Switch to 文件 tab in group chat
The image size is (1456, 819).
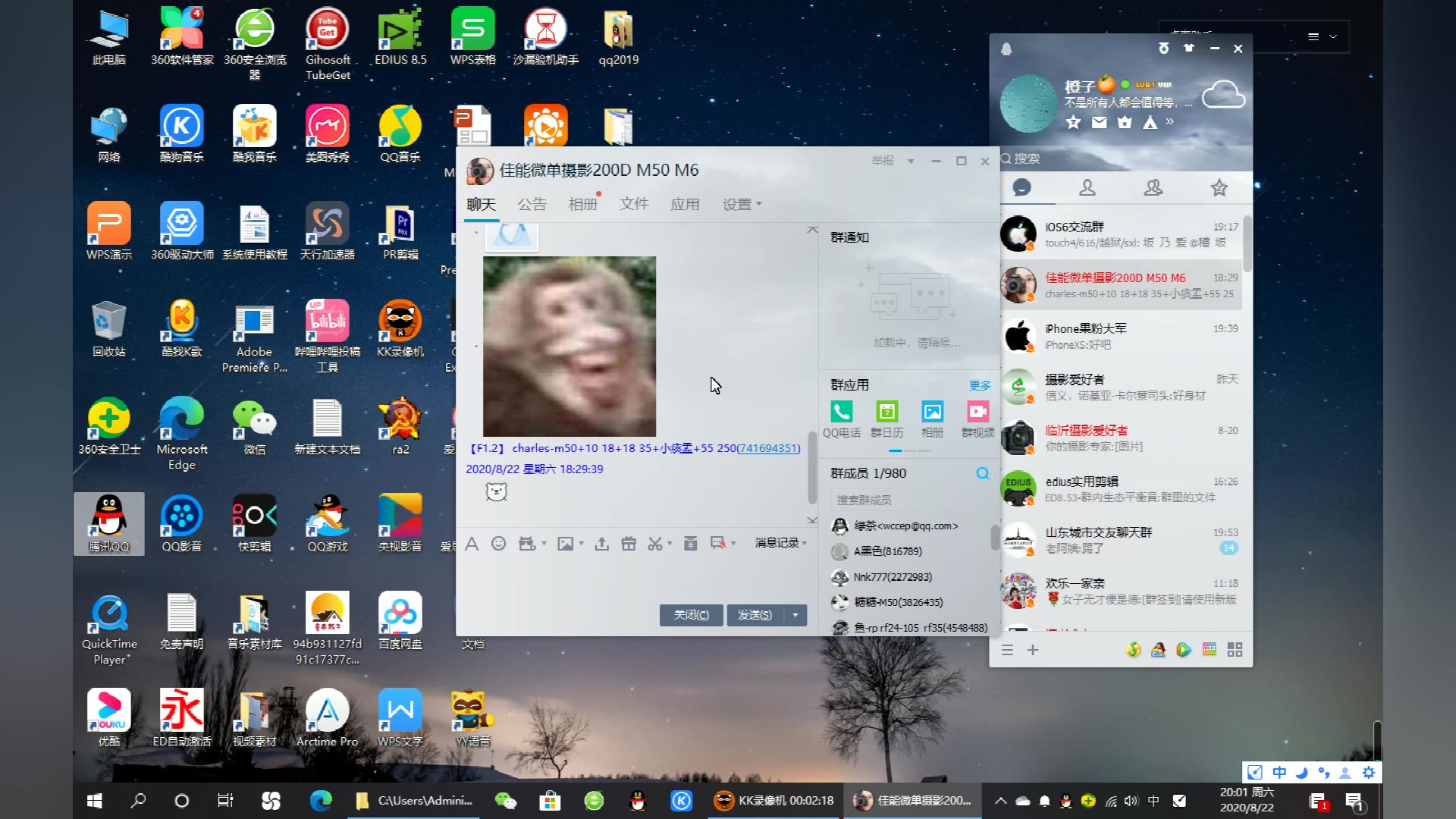click(633, 204)
